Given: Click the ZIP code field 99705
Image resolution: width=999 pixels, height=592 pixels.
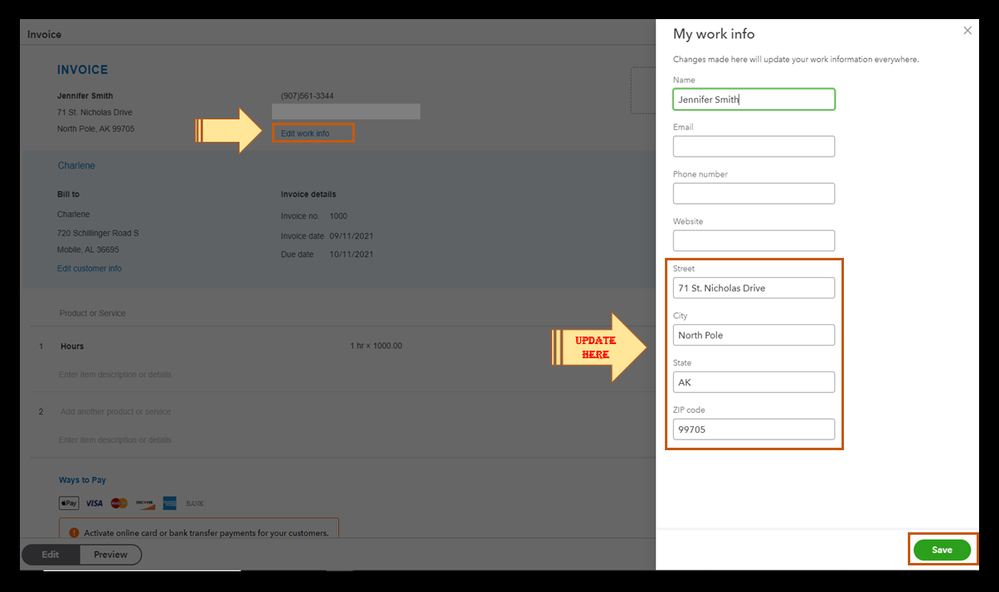Looking at the screenshot, I should [754, 430].
